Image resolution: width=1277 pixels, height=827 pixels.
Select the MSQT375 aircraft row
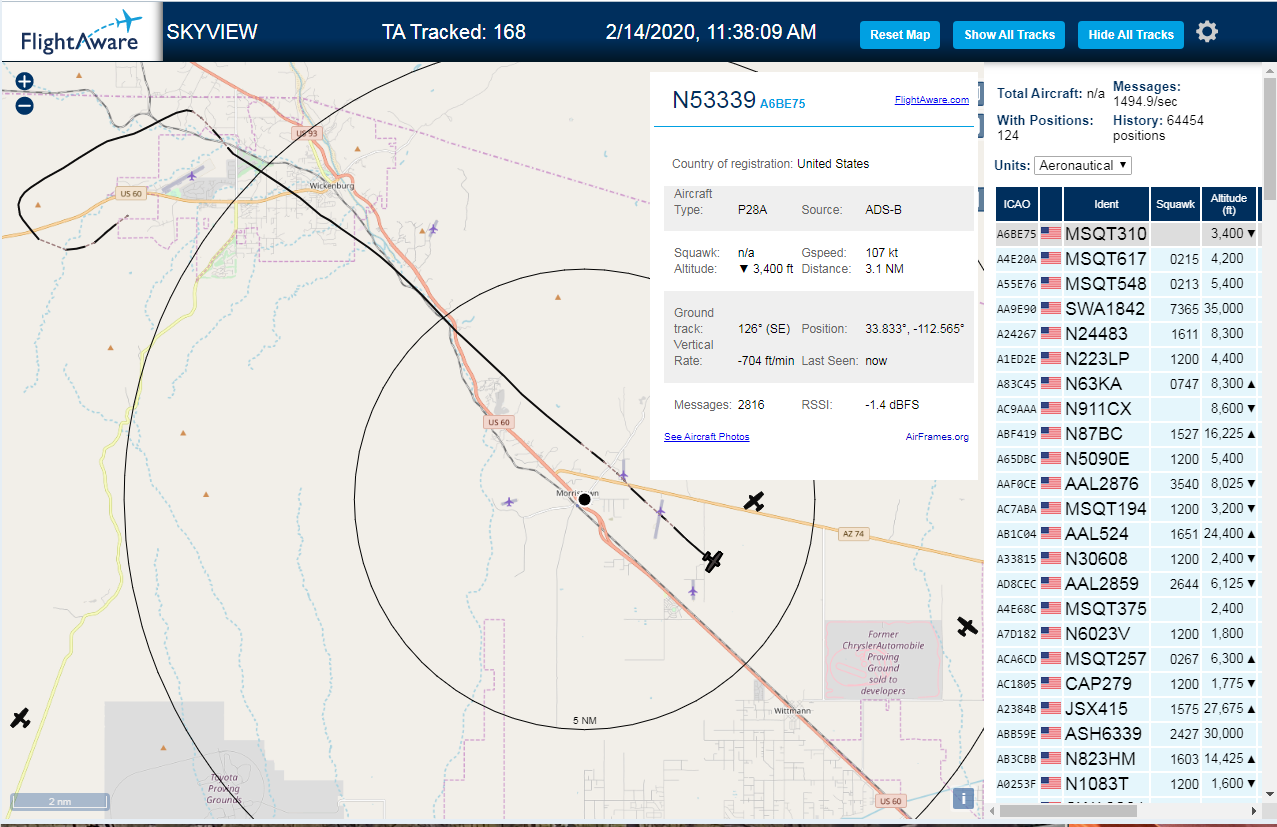pos(1127,609)
